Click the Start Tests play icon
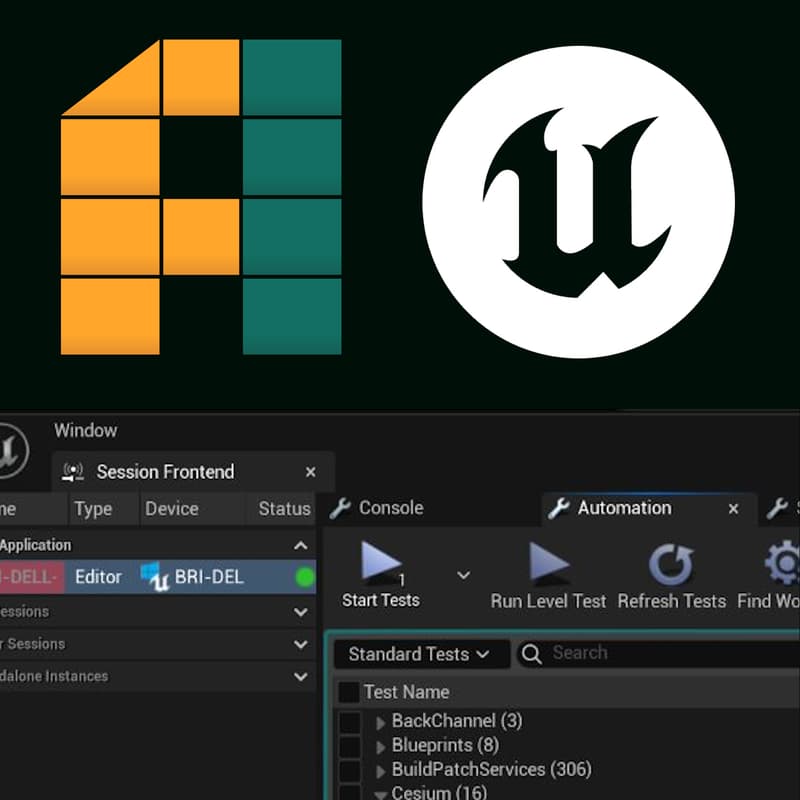The image size is (800, 800). [381, 562]
